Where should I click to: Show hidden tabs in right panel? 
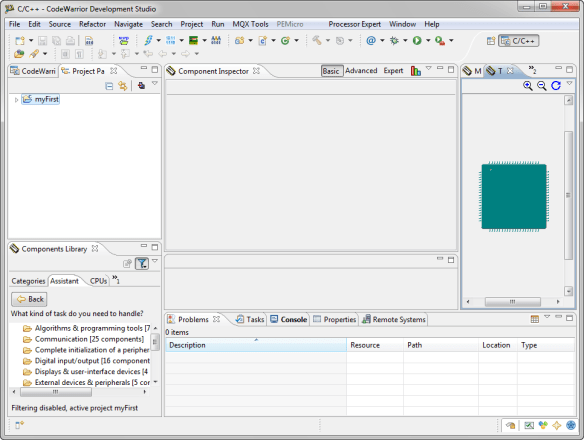pos(532,70)
